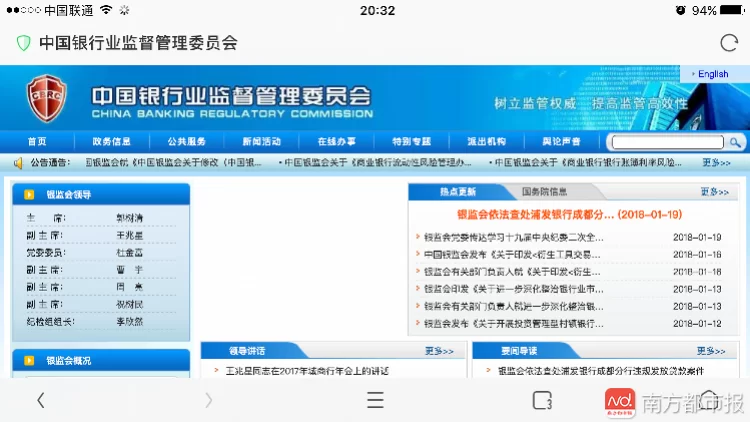Viewport: 750px width, 422px height.
Task: Expand 更多>> in the announcement ticker
Action: coord(716,162)
